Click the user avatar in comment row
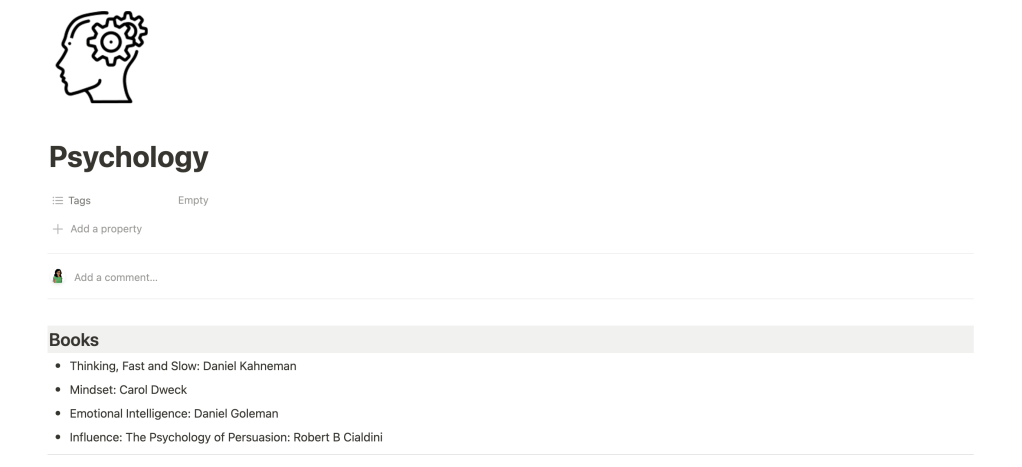The height and width of the screenshot is (467, 1022). tap(57, 277)
